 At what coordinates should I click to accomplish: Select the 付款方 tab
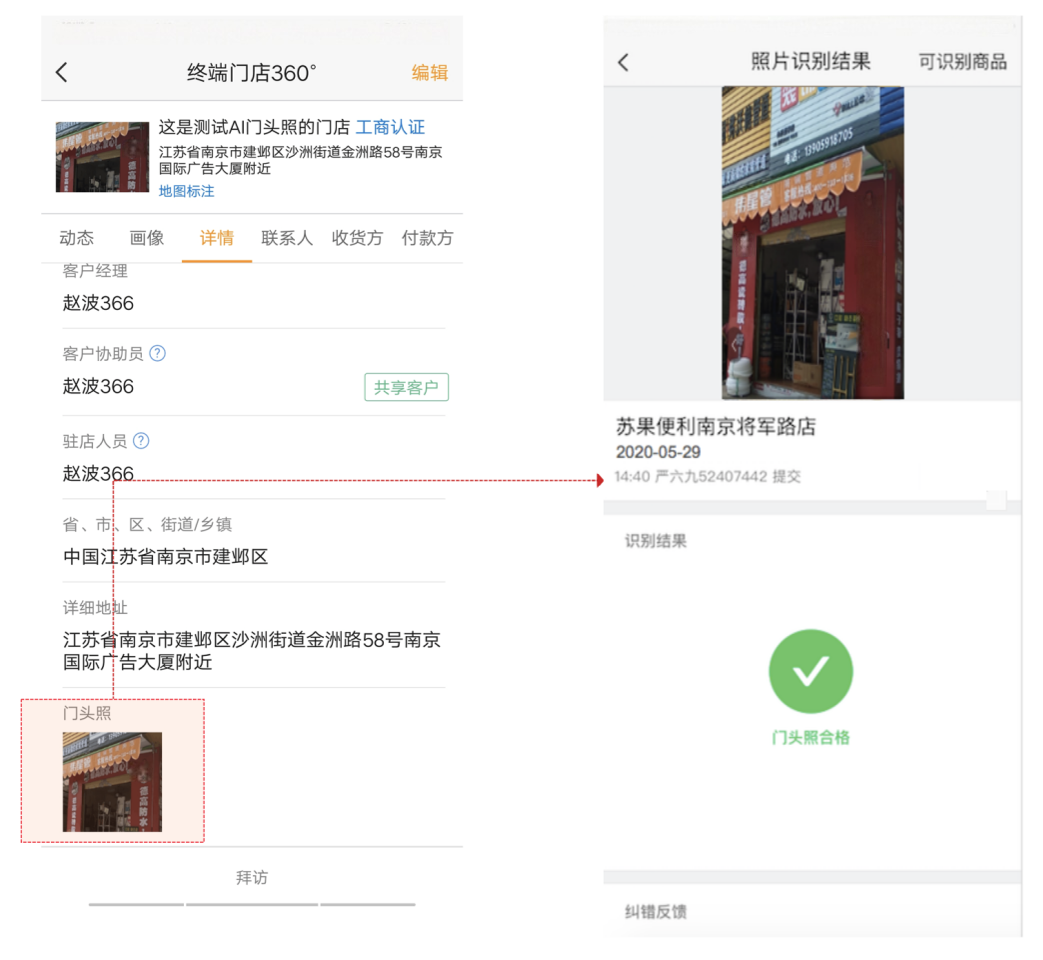[x=426, y=238]
